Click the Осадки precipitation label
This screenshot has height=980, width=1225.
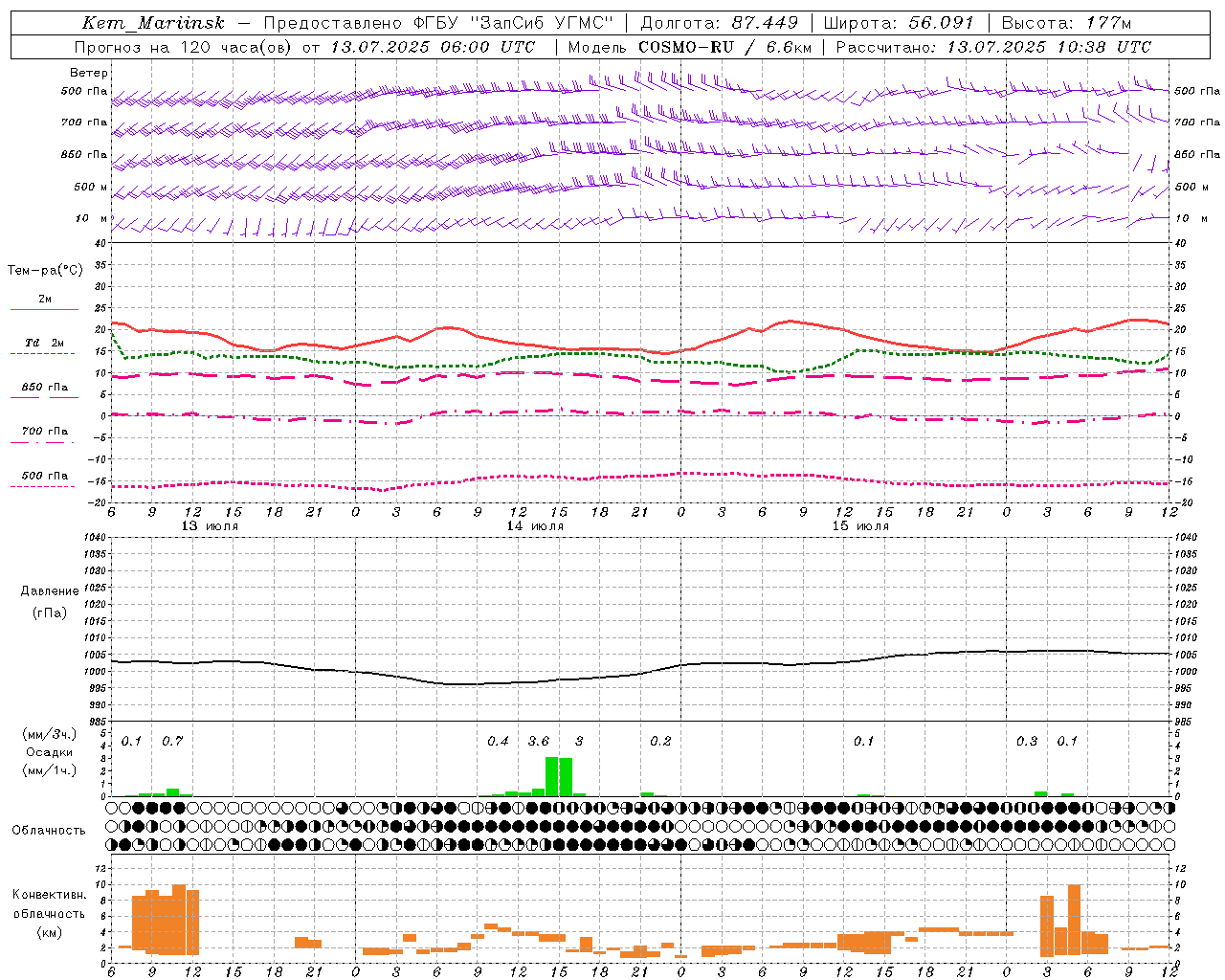49,752
